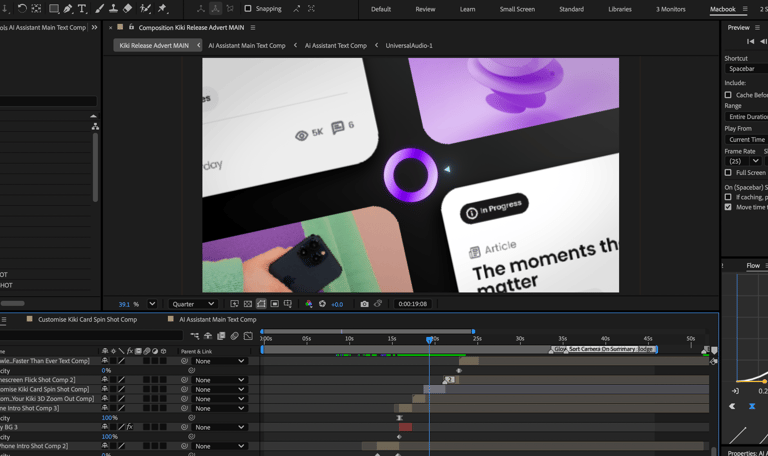Screen dimensions: 768x456
Task: Click the shy layers timeline switch icon
Action: tap(208, 336)
